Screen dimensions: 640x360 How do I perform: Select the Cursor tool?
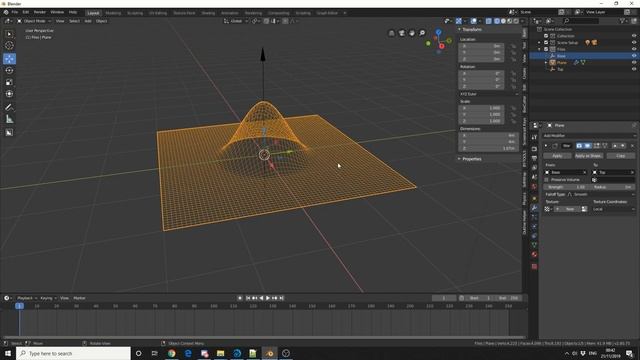click(9, 46)
